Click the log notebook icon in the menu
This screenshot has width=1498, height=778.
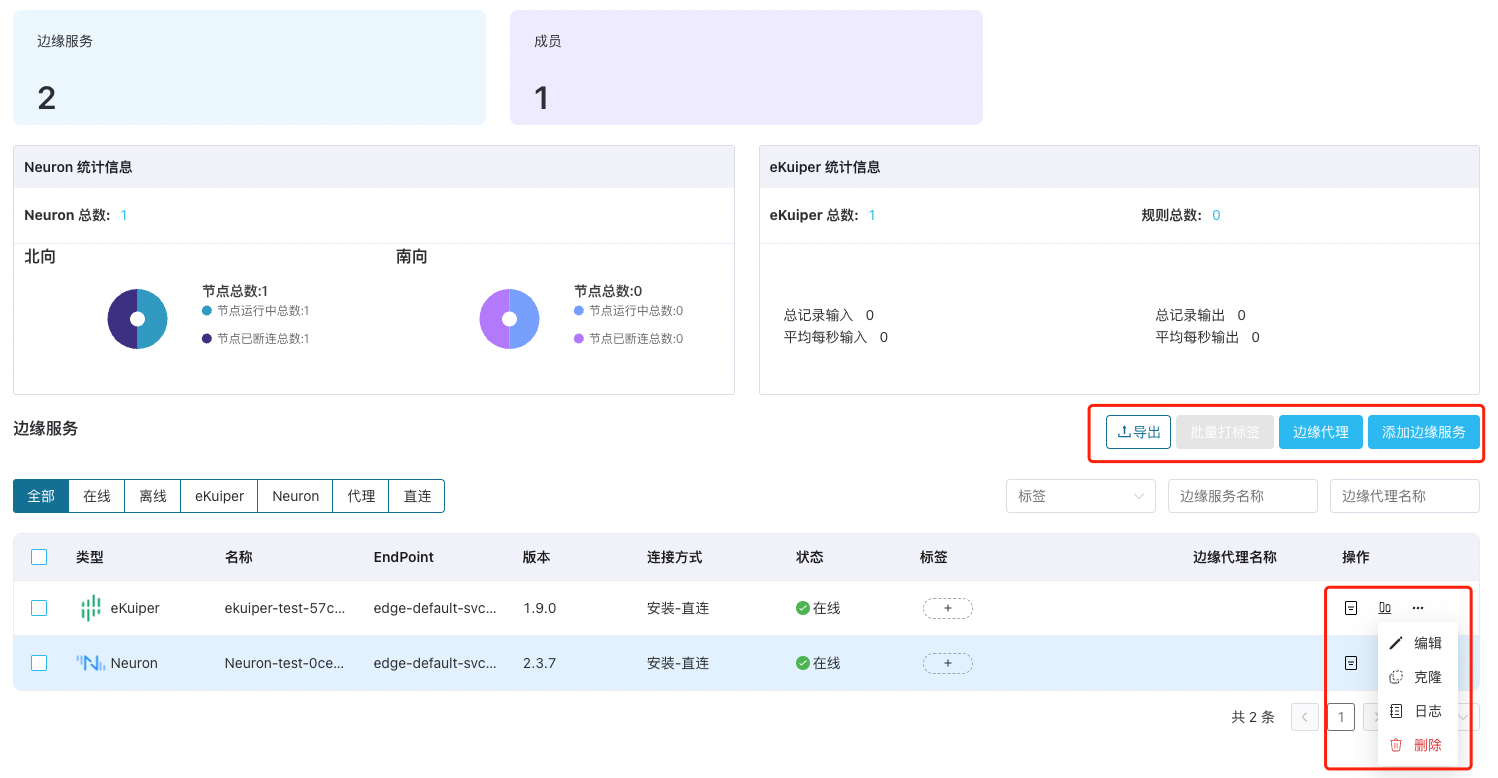[1396, 711]
